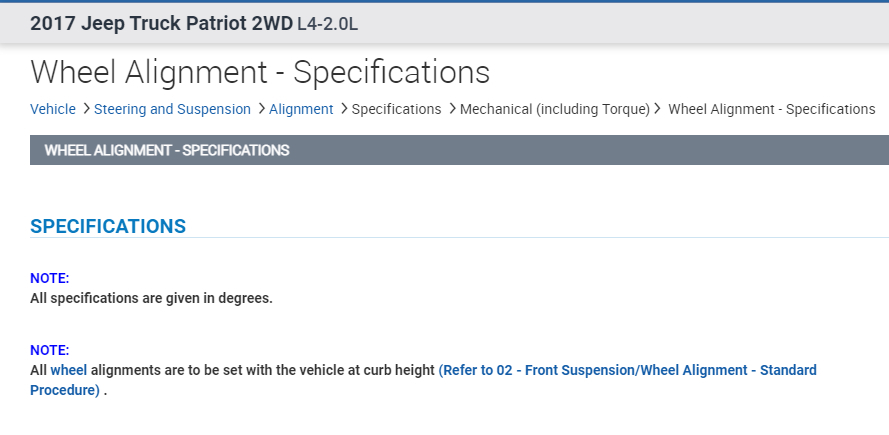889x435 pixels.
Task: Navigate to the Alignment breadcrumb link
Action: point(301,109)
